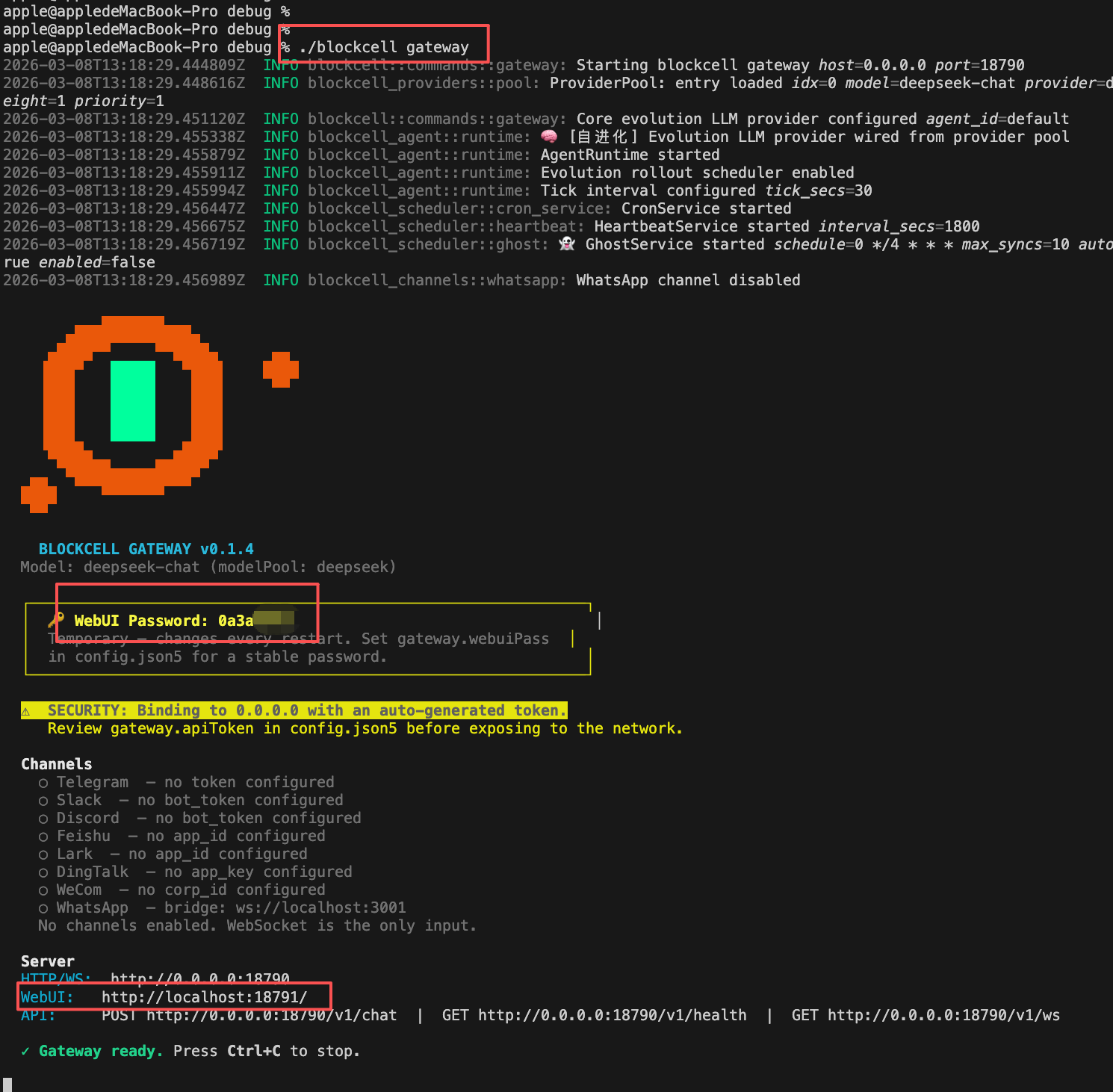Click the key emoji beside WebUI Password

56,620
